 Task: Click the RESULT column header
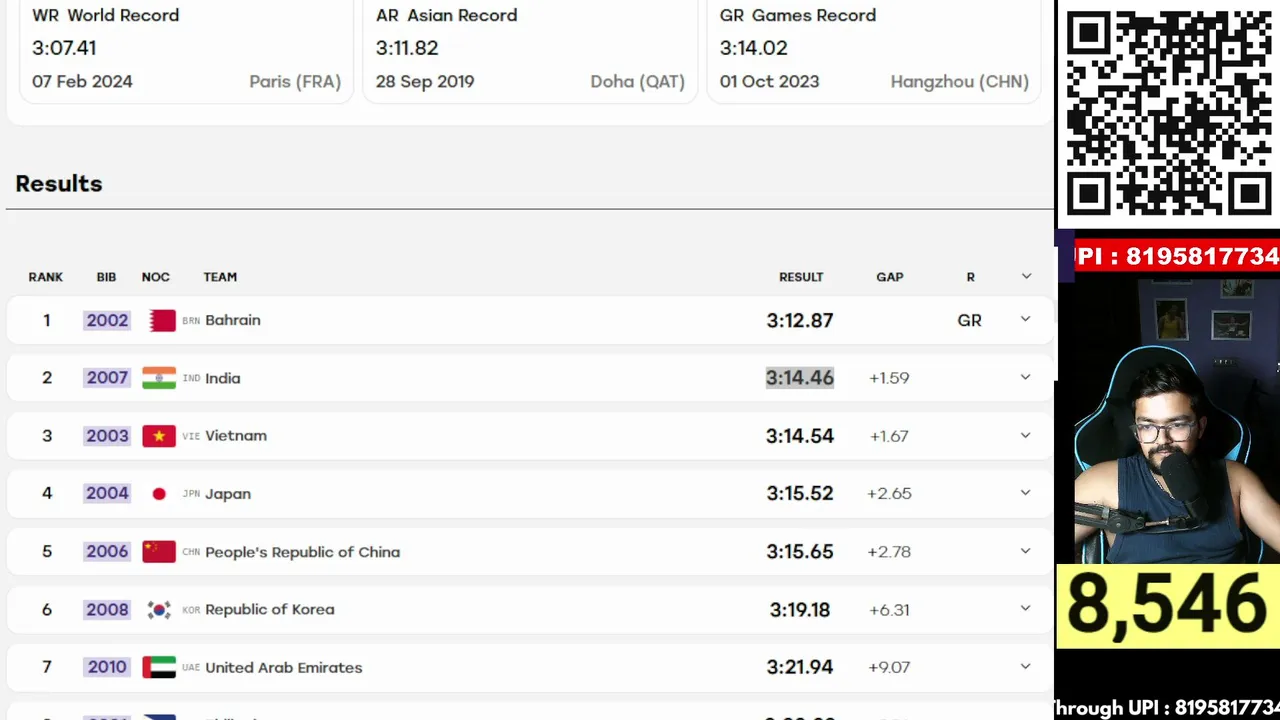[x=801, y=277]
